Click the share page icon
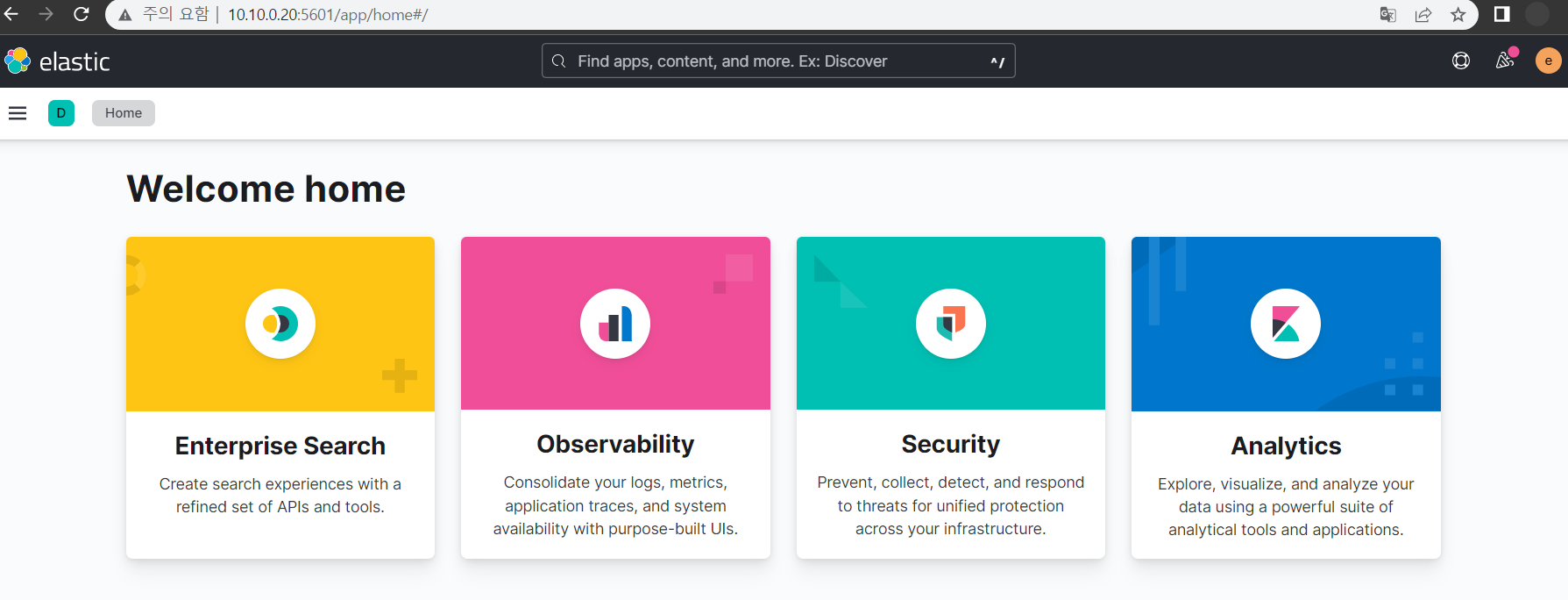The width and height of the screenshot is (1568, 600). tap(1423, 15)
